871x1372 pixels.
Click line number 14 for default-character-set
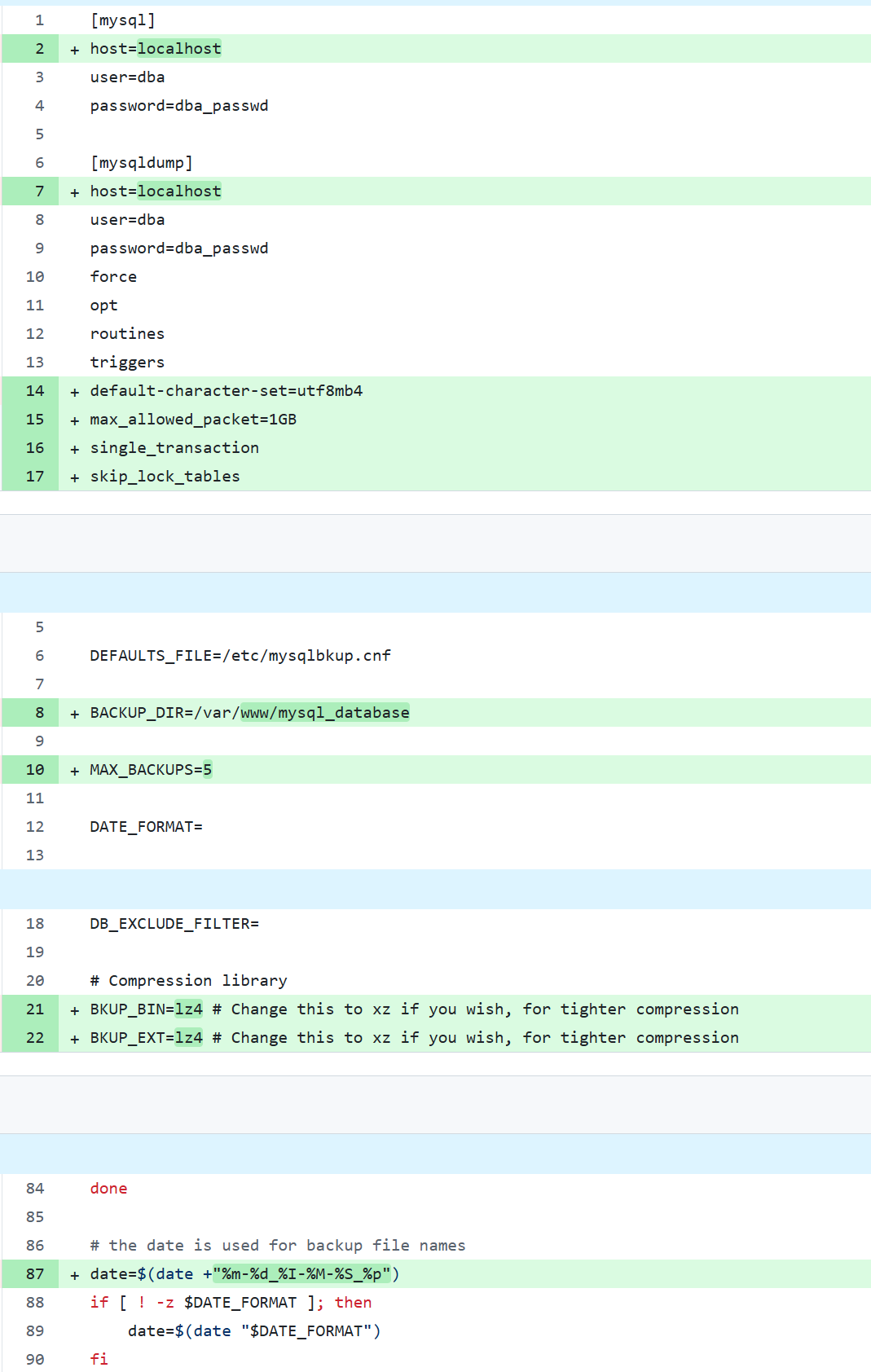pos(35,391)
